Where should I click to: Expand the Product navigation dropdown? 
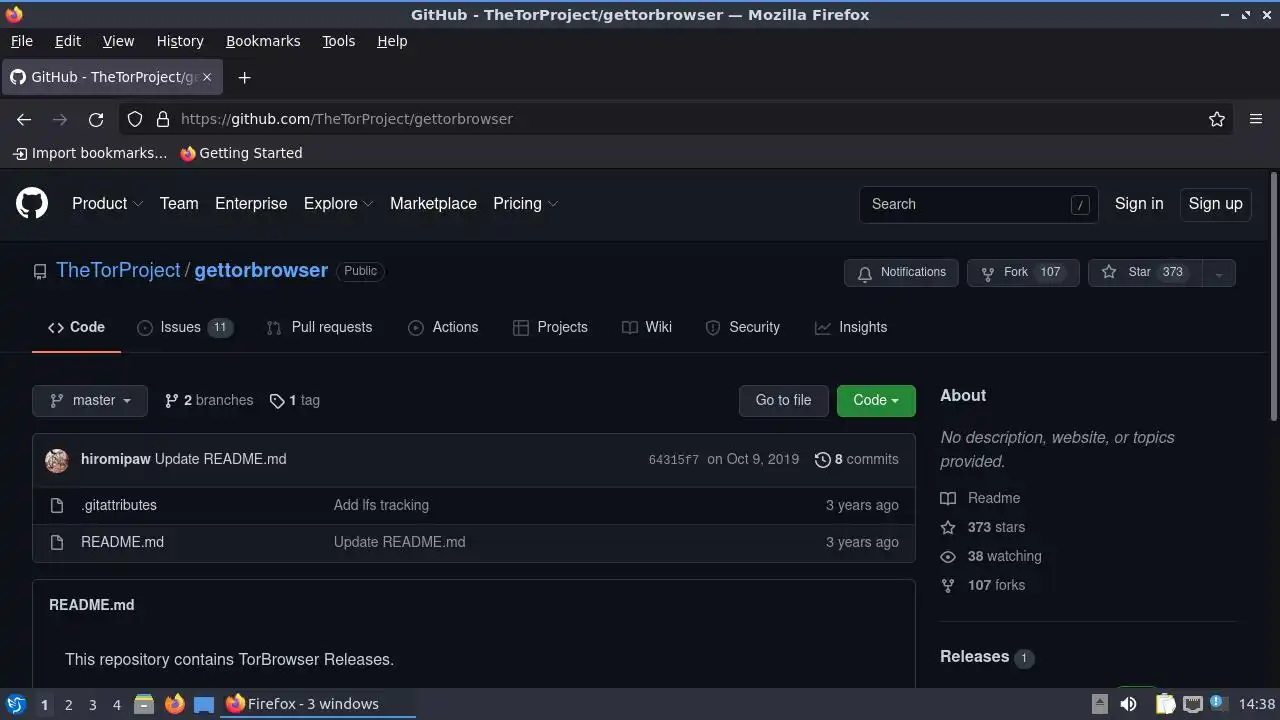pyautogui.click(x=107, y=203)
